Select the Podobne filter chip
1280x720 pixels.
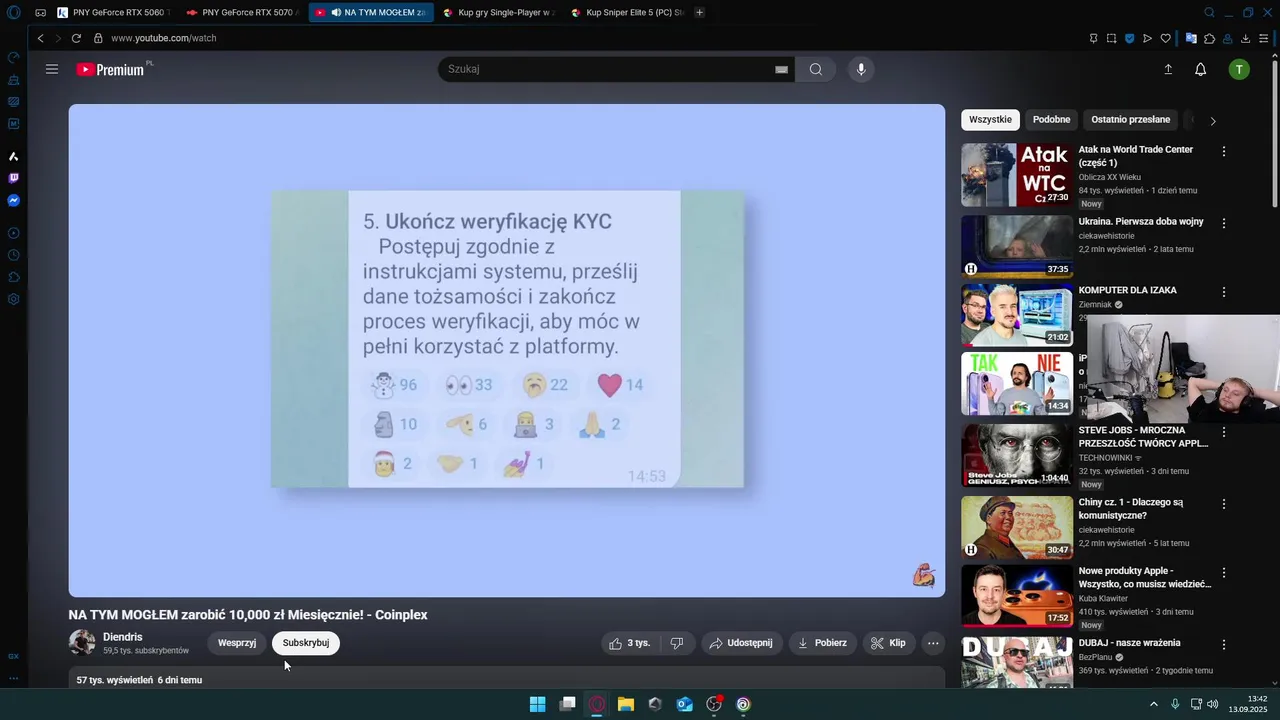[x=1051, y=120]
